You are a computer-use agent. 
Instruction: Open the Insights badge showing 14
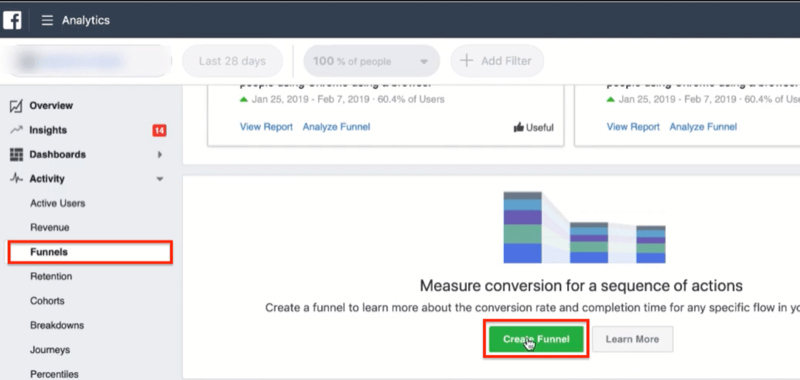(159, 131)
